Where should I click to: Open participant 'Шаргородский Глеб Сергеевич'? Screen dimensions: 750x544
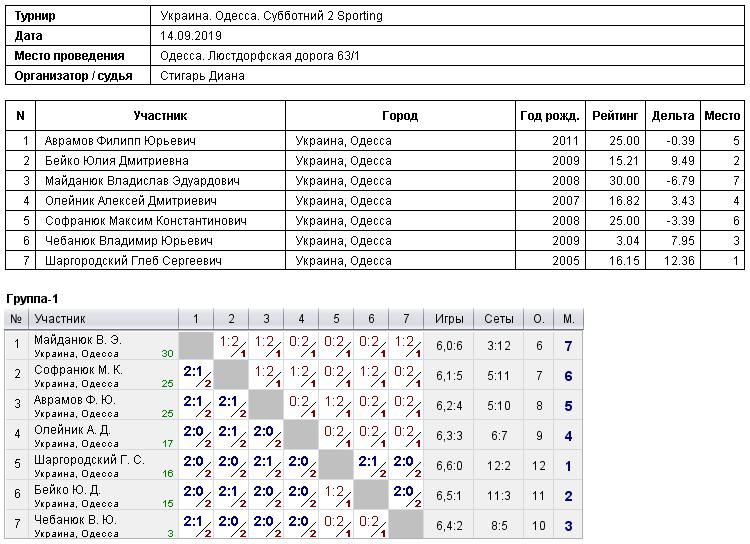(x=133, y=261)
